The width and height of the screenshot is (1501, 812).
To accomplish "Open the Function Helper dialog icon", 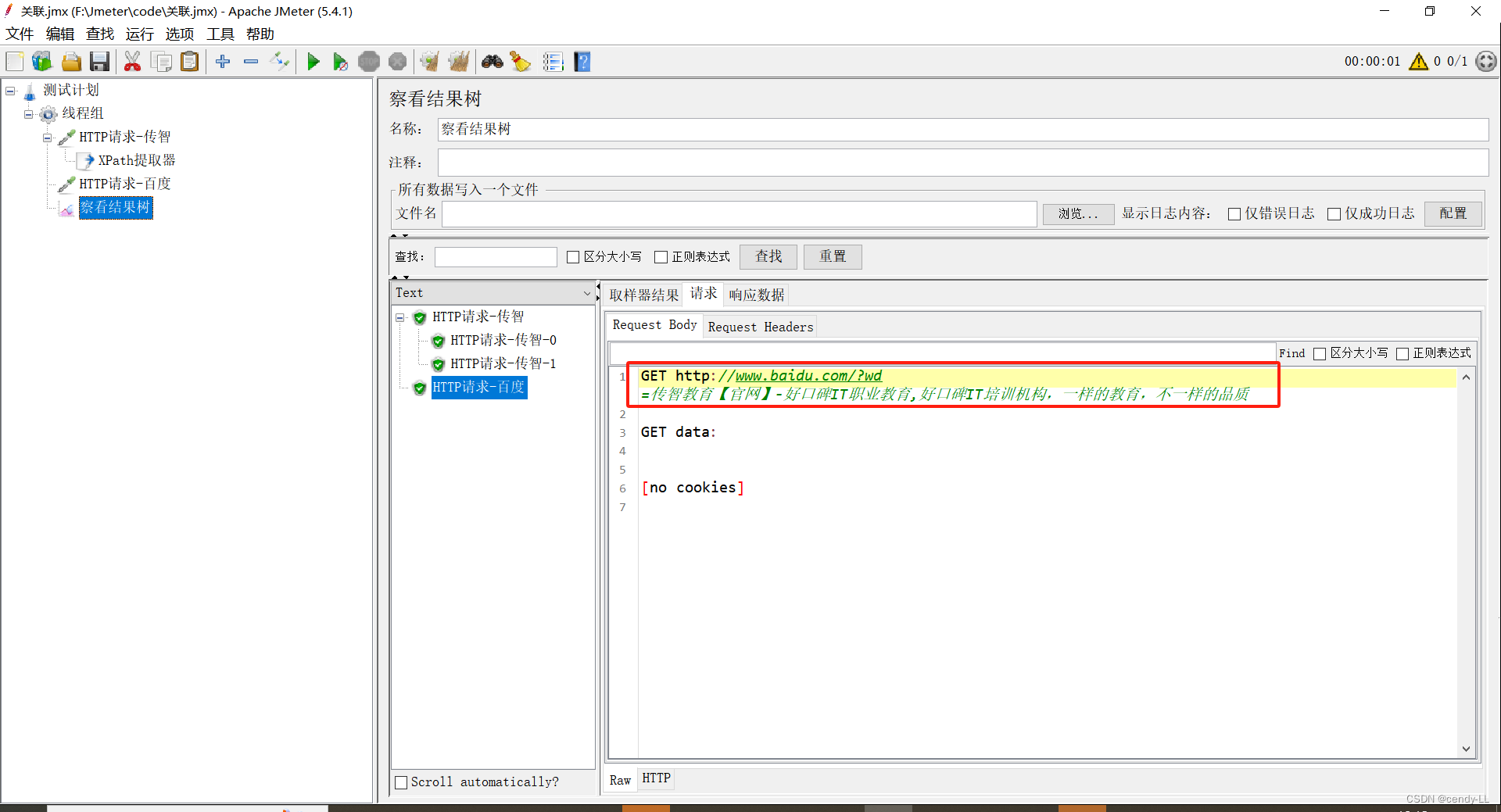I will [553, 61].
